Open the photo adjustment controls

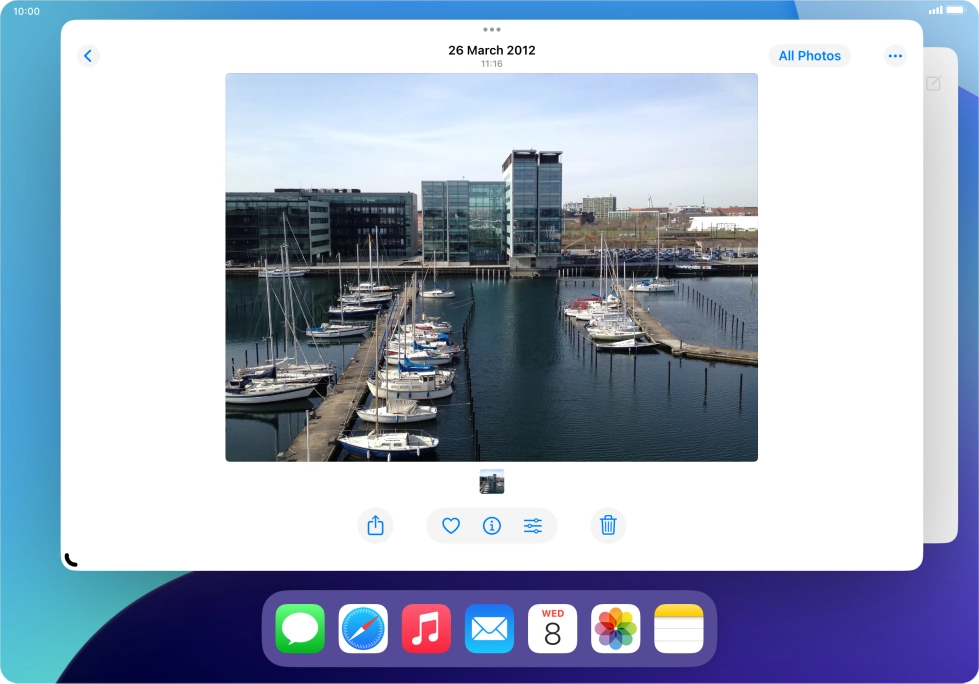533,525
